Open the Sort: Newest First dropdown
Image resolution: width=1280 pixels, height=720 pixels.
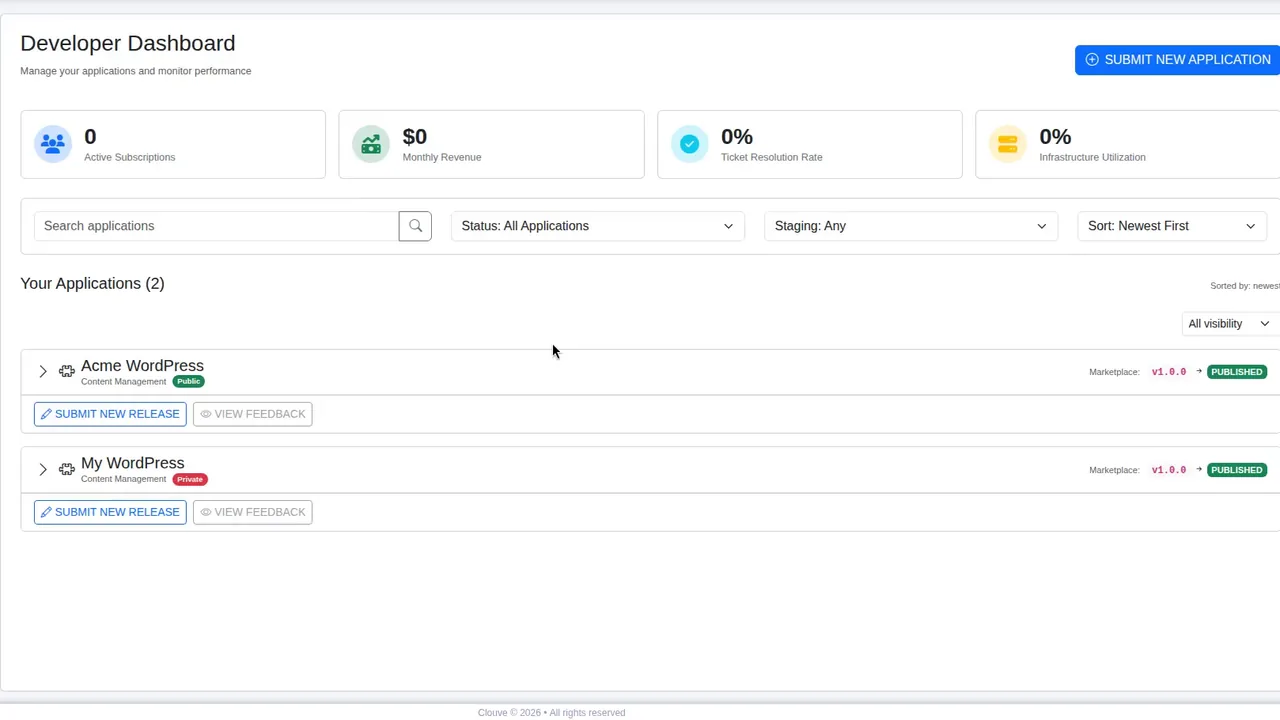tap(1172, 226)
